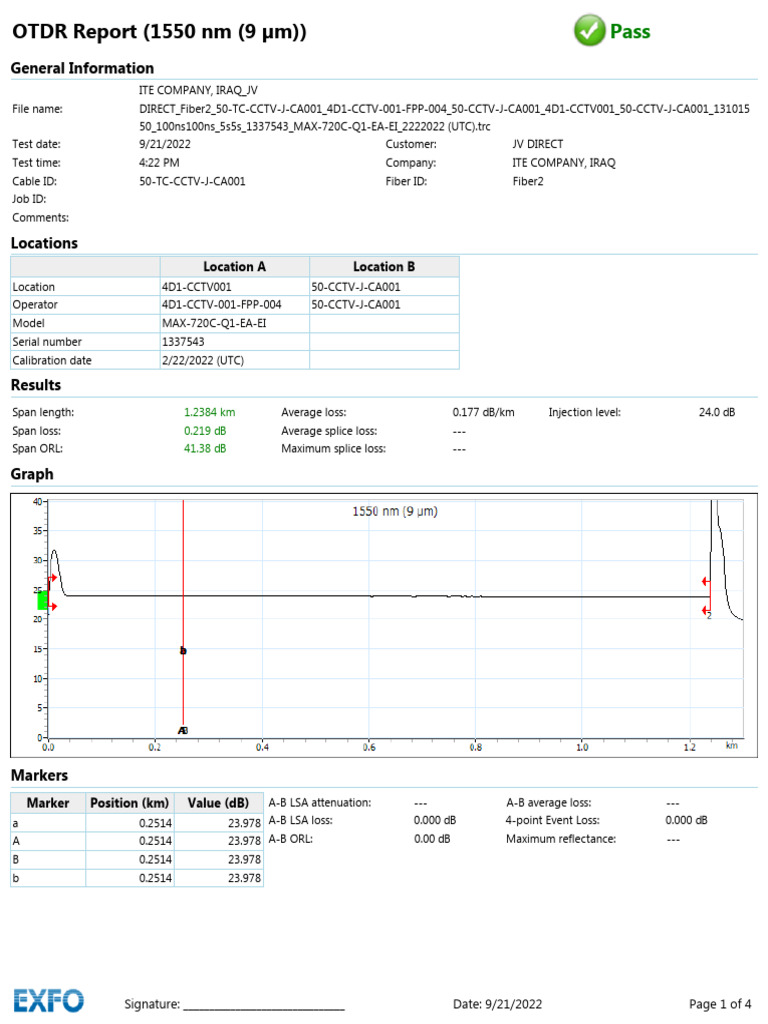
Task: Click the 'OTDR Report (1550 nm (9 µm))' heading
Action: click(159, 31)
